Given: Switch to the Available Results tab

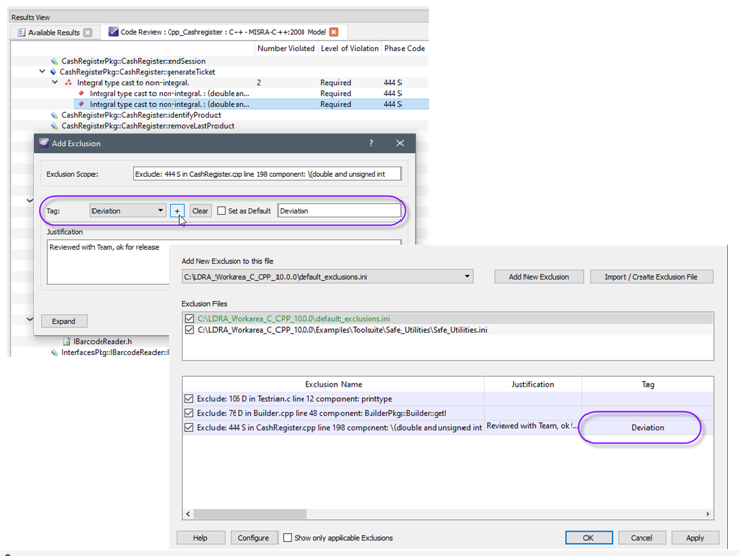Looking at the screenshot, I should pos(54,33).
